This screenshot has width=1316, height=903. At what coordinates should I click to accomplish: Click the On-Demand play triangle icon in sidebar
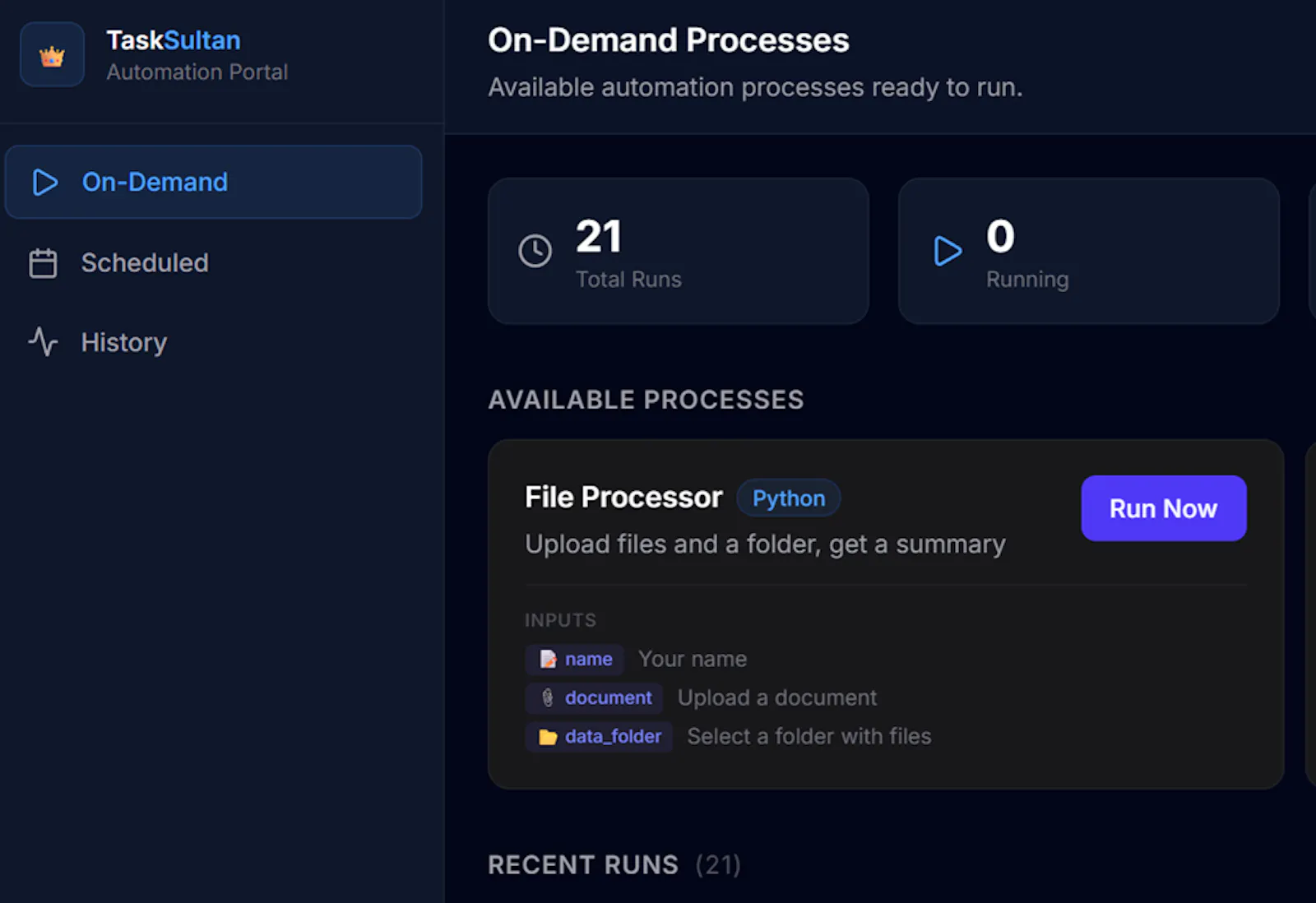pyautogui.click(x=44, y=182)
